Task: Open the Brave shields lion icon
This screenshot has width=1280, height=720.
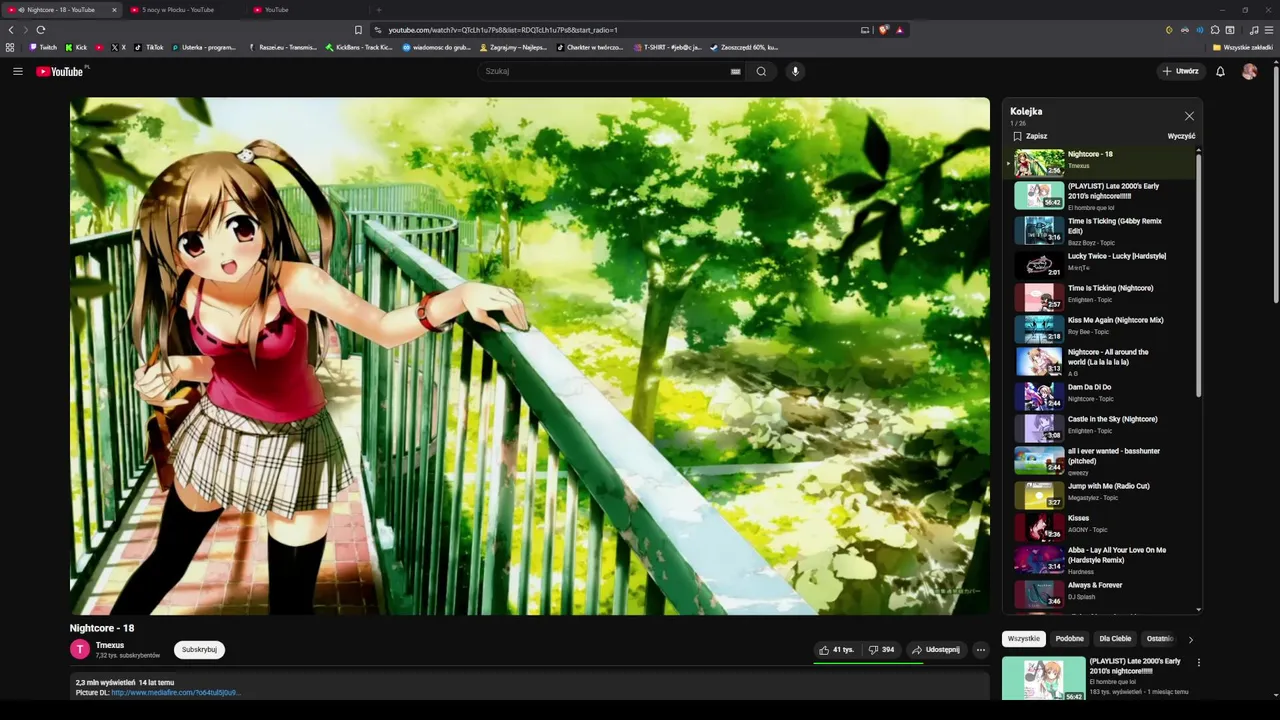Action: click(883, 30)
